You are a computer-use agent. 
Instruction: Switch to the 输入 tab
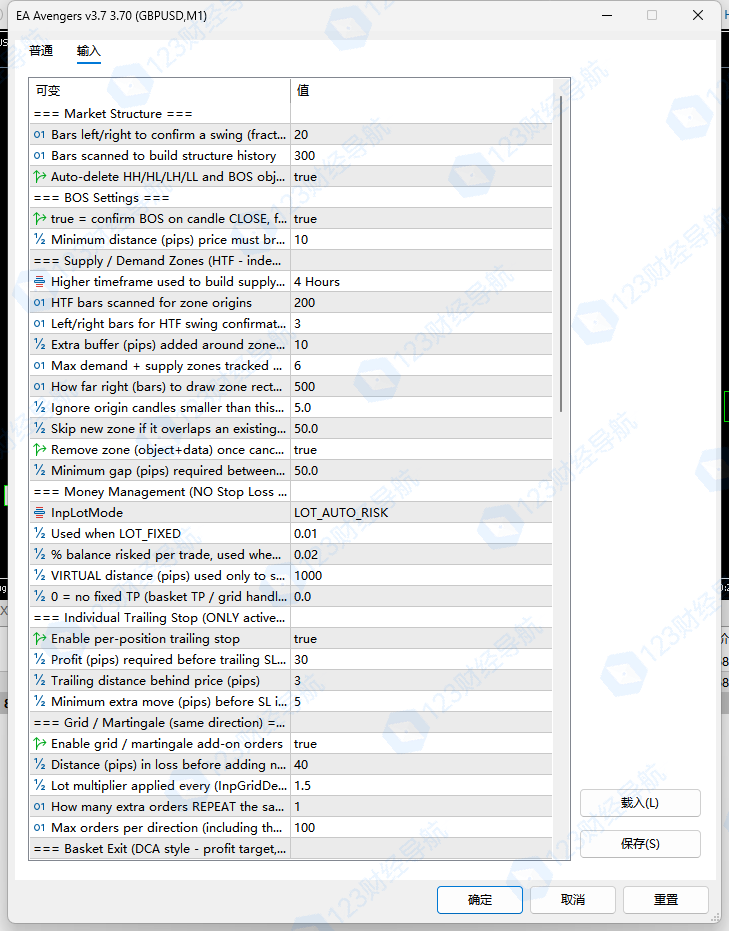point(88,51)
